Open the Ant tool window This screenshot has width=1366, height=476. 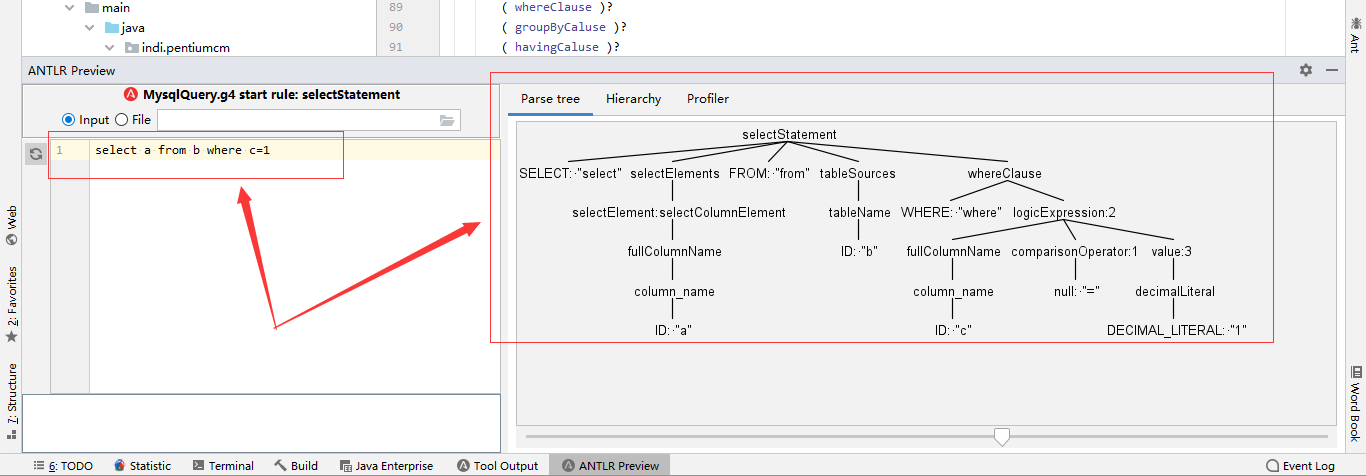1354,34
